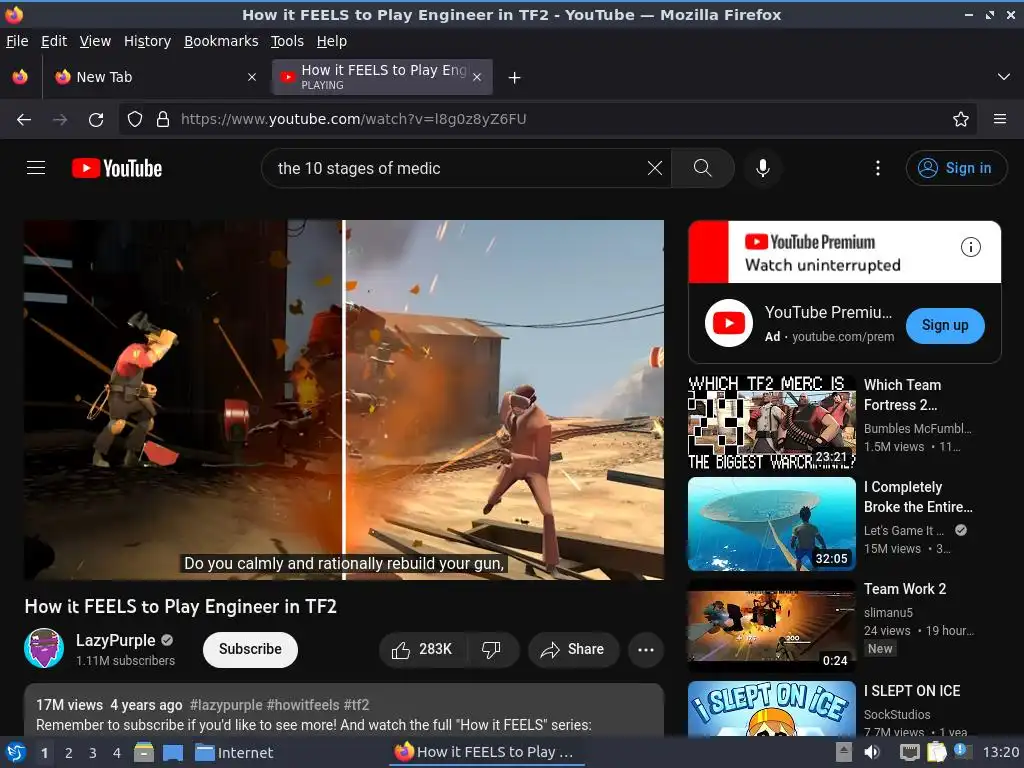
Task: Start voice search with microphone icon
Action: click(x=762, y=168)
